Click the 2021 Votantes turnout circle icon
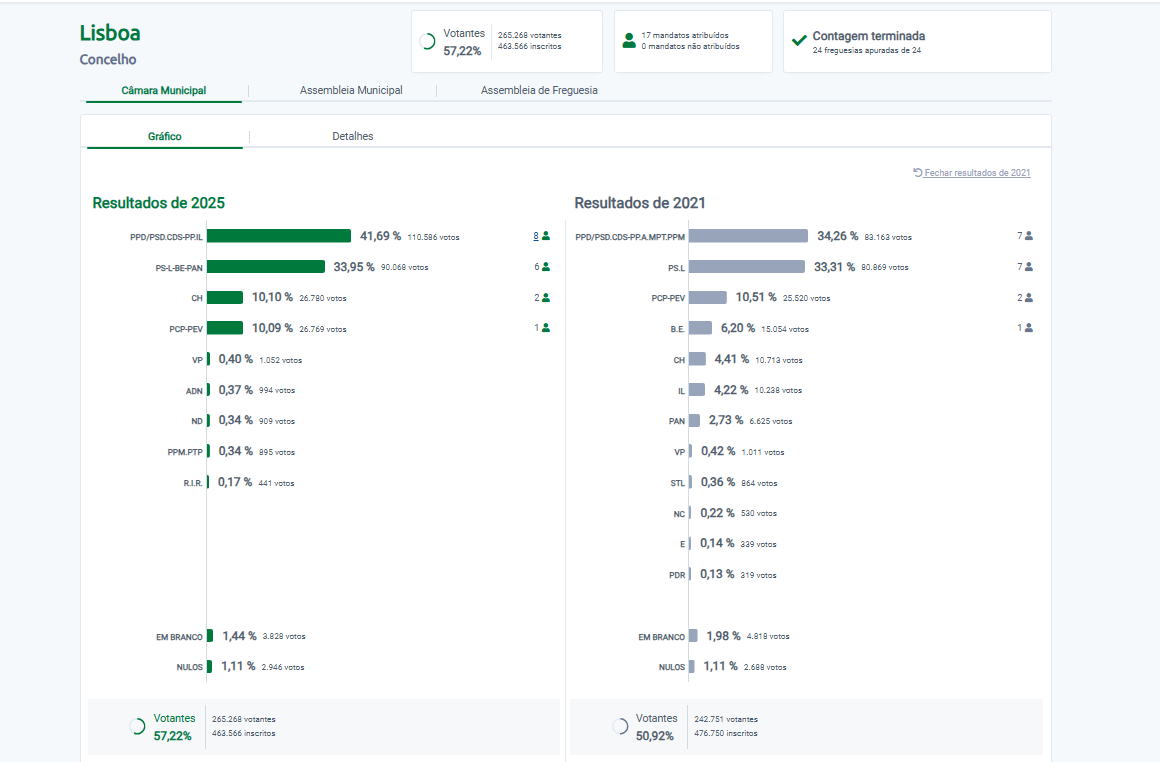This screenshot has height=762, width=1160. (x=620, y=726)
